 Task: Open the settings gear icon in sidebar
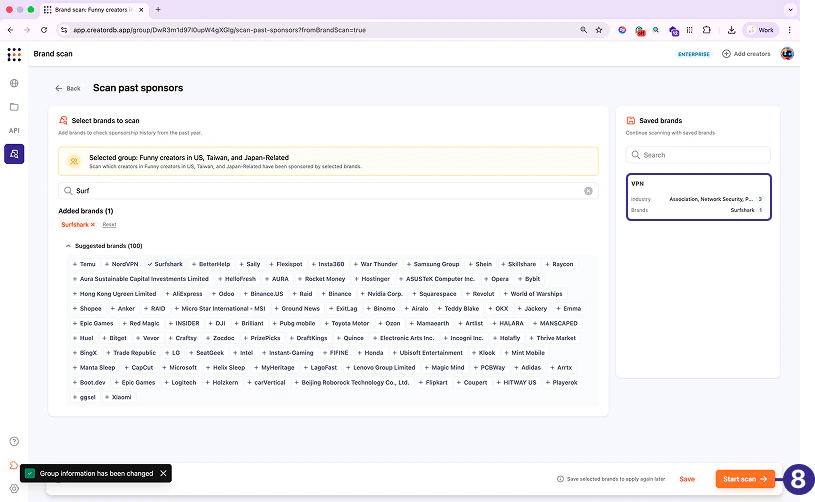(x=14, y=488)
